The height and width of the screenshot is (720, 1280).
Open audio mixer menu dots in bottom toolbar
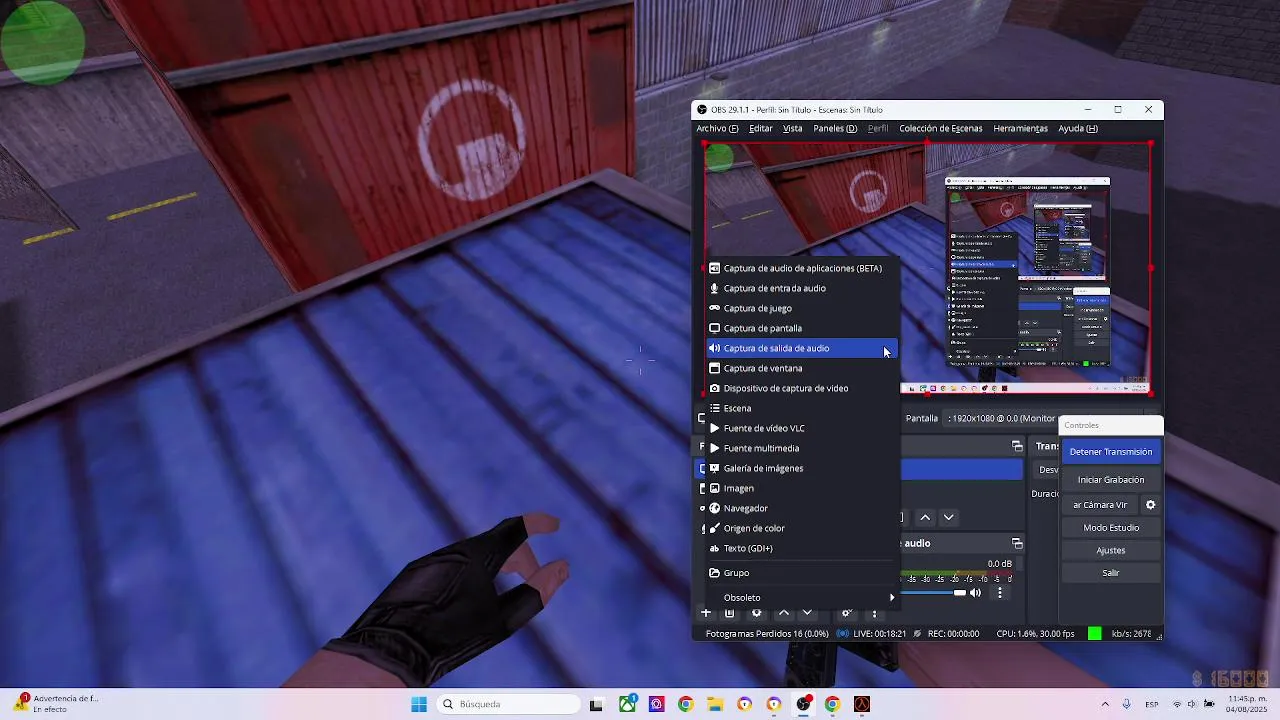[874, 613]
